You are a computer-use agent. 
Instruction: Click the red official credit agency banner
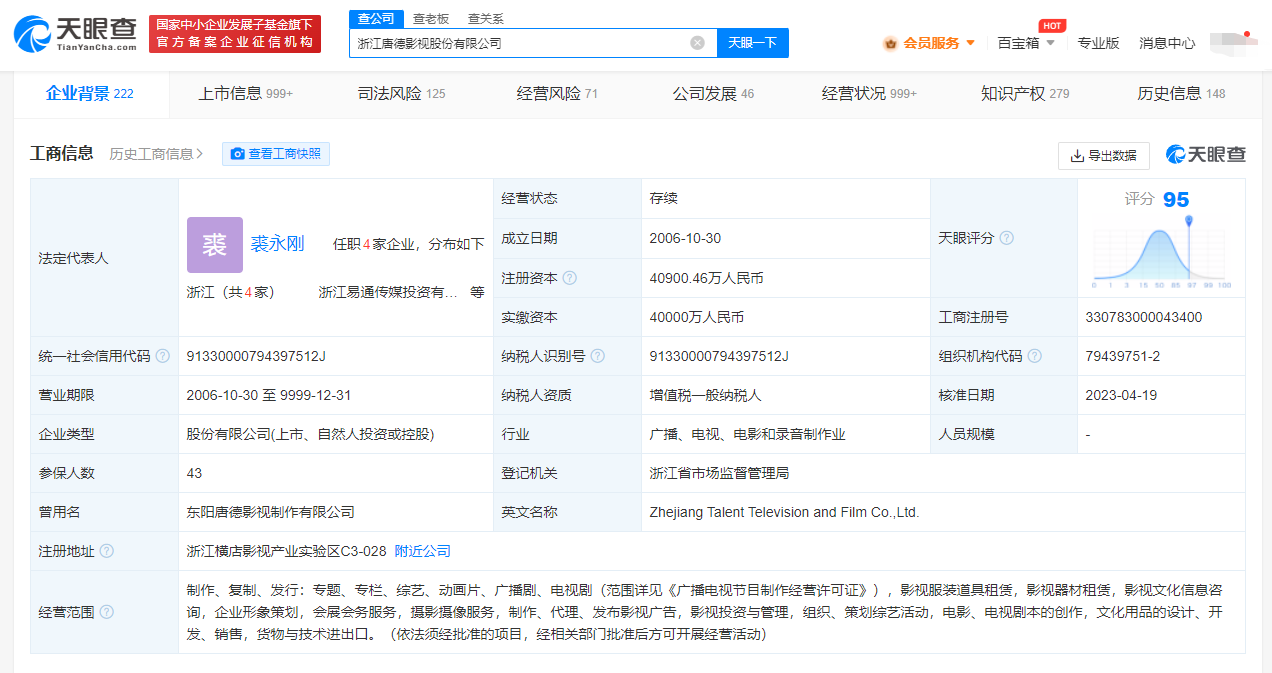click(x=235, y=34)
